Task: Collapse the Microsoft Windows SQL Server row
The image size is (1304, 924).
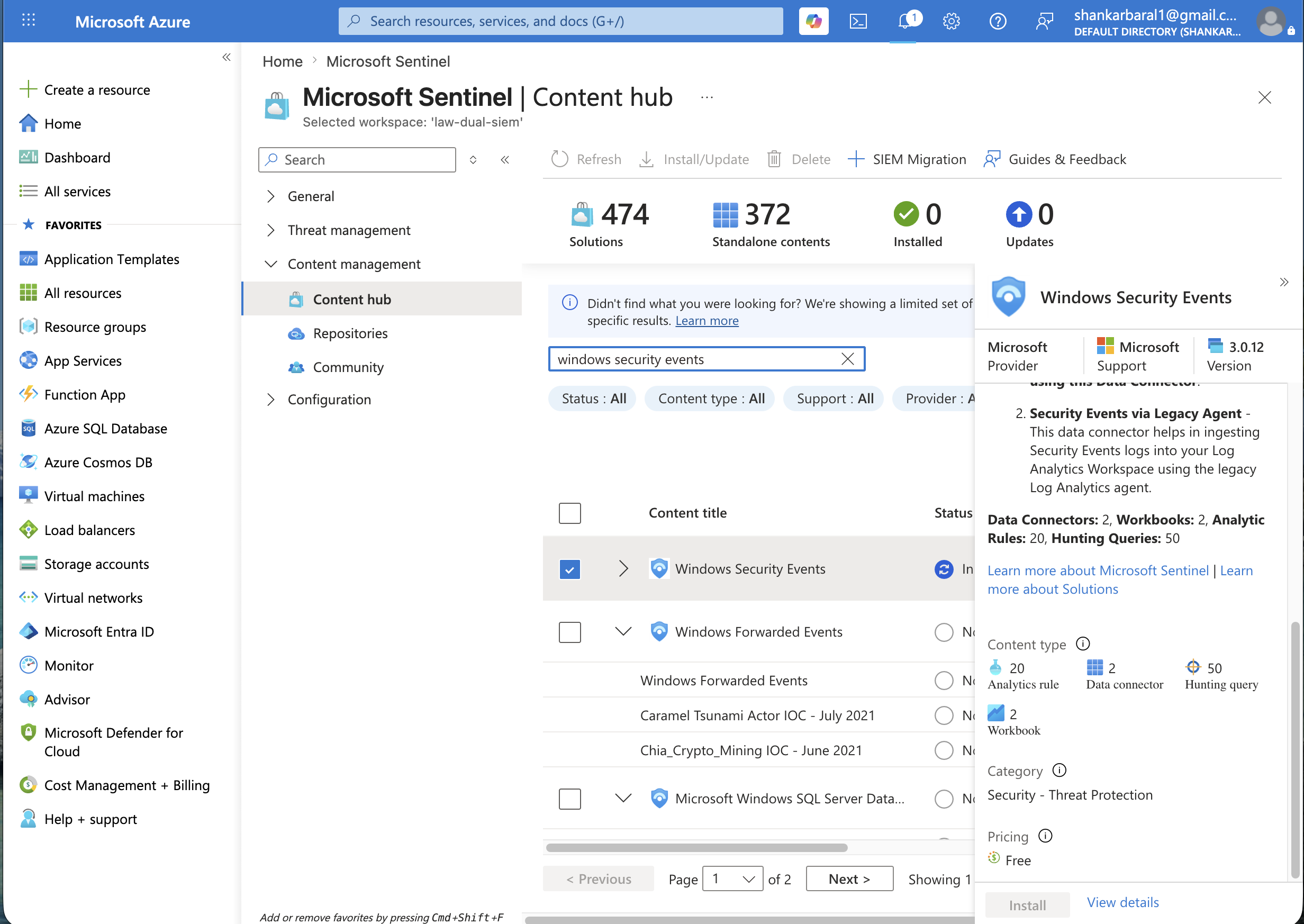Action: pyautogui.click(x=623, y=799)
